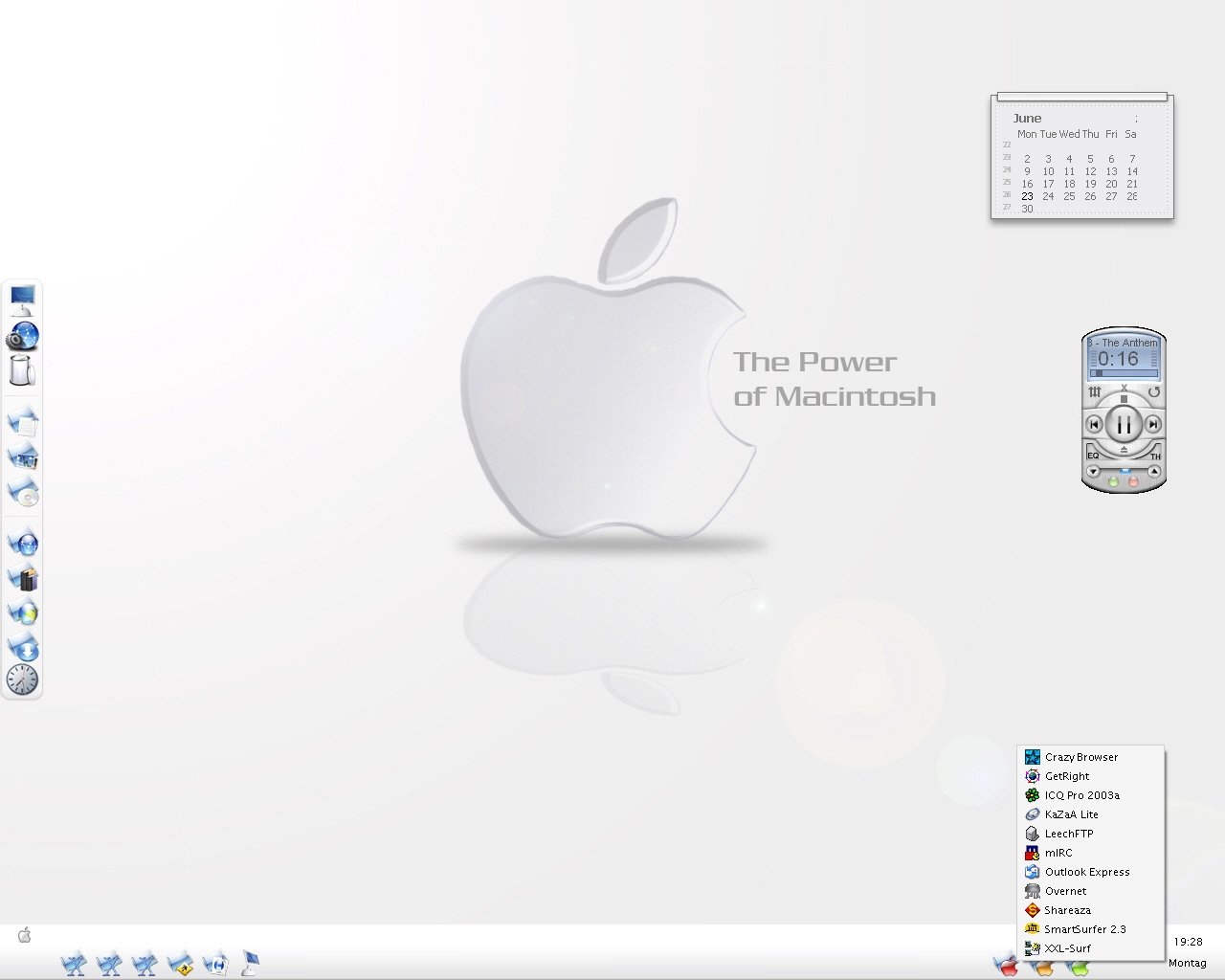
Task: Click the Montag day label in taskbar
Action: pos(1188,963)
